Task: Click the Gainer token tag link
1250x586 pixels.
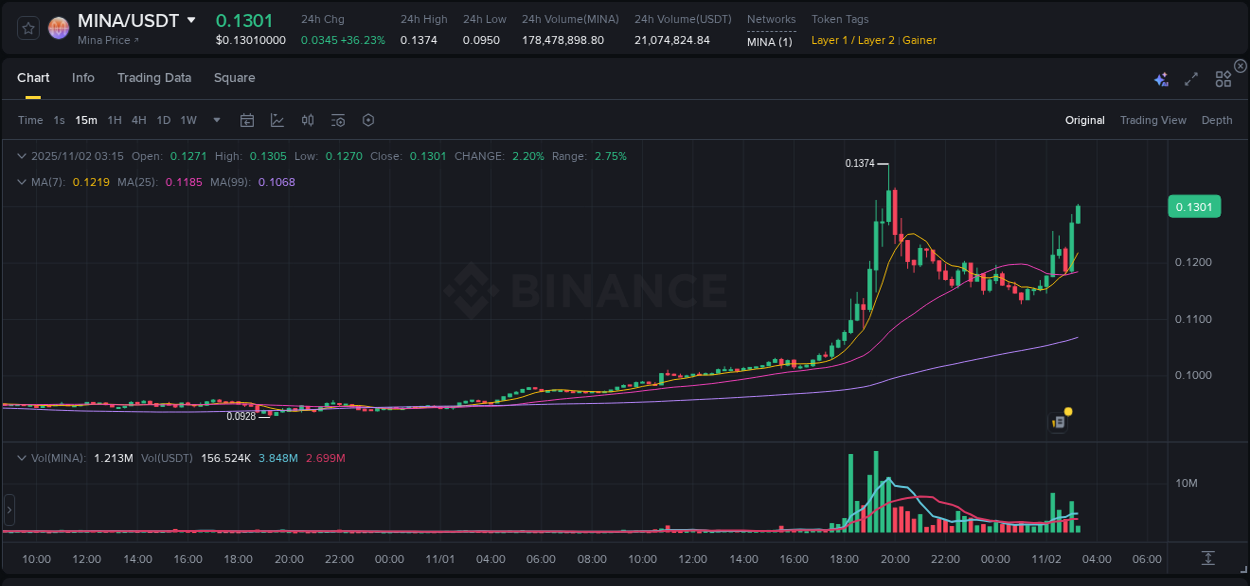Action: [916, 41]
